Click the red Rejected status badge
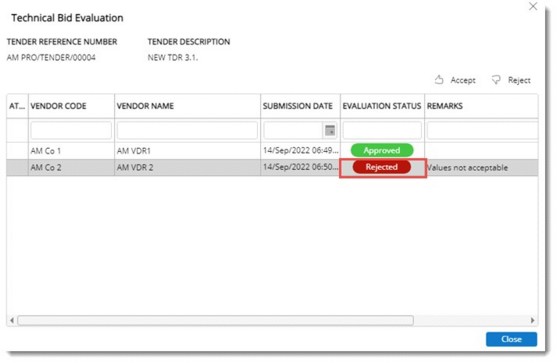The height and width of the screenshot is (363, 557). [382, 167]
